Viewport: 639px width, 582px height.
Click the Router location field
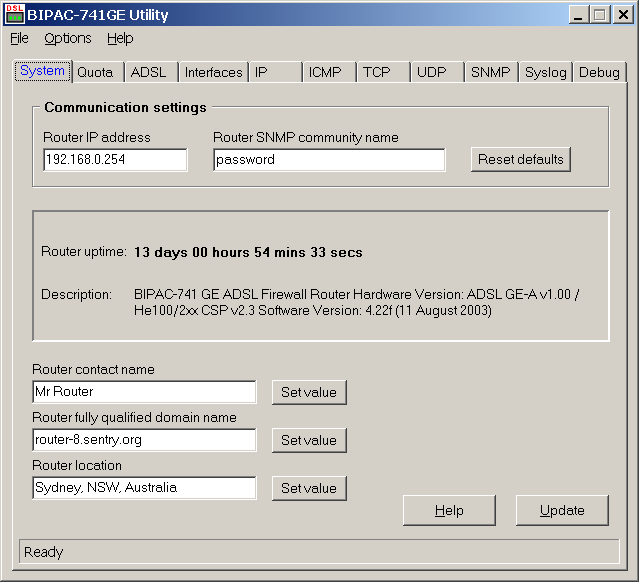[x=144, y=487]
